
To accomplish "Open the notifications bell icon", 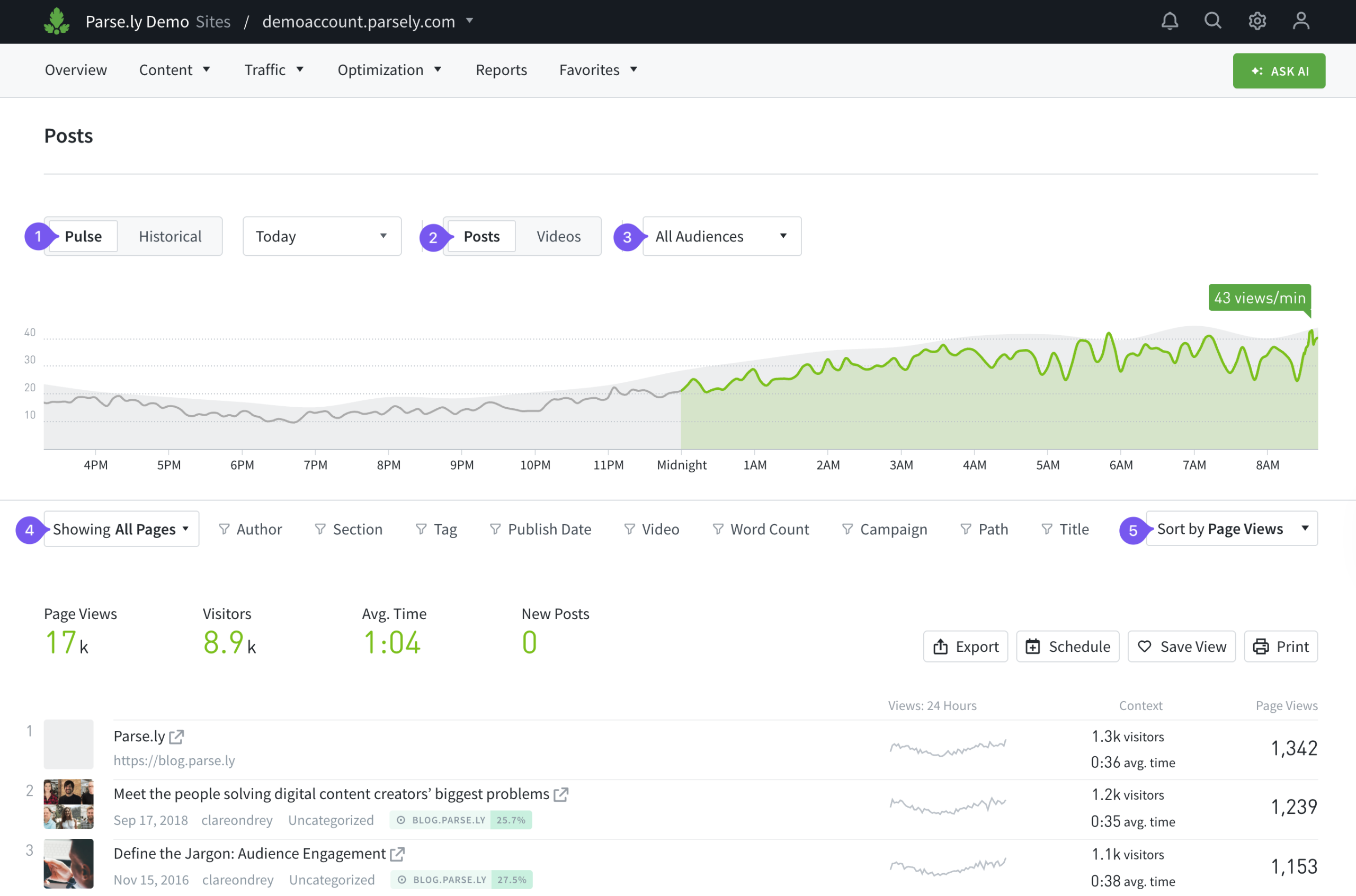I will [x=1169, y=21].
